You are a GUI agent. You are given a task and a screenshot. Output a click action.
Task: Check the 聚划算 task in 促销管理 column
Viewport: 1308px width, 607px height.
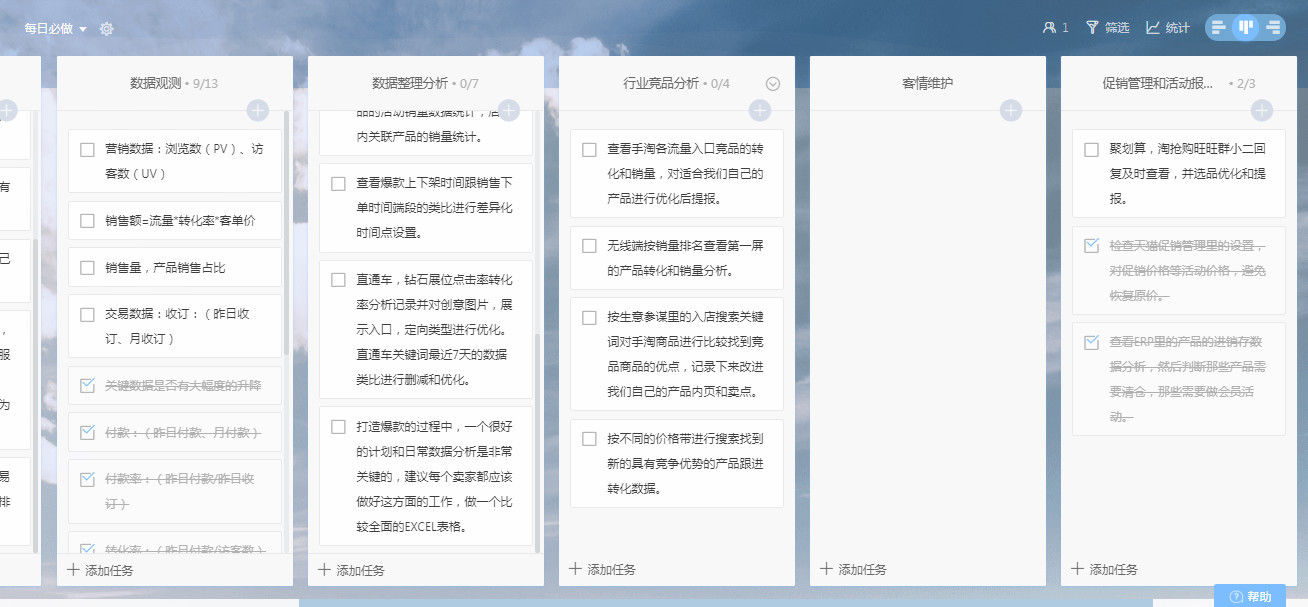(1091, 148)
